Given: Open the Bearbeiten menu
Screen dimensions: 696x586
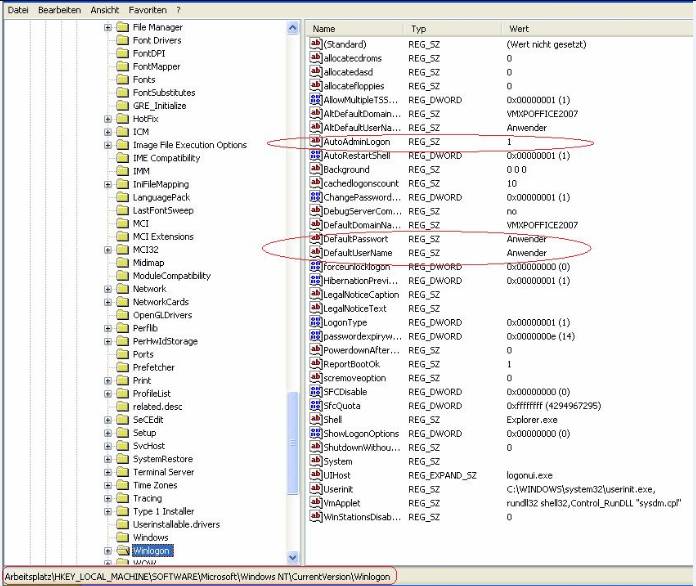Looking at the screenshot, I should pos(60,9).
